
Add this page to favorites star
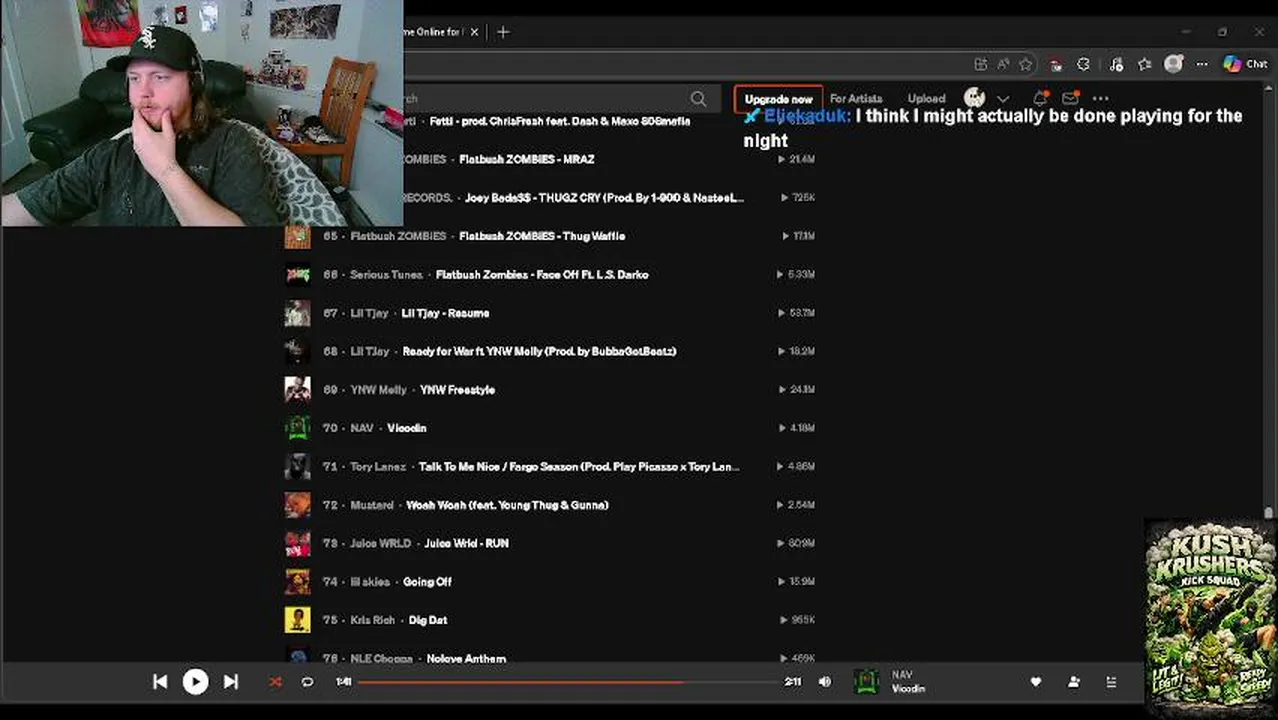(1025, 64)
